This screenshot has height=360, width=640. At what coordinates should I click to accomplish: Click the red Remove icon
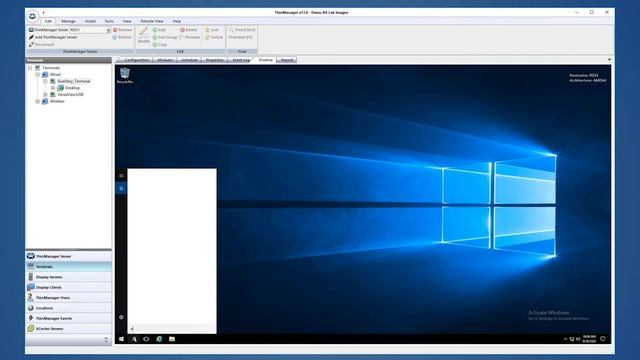click(x=115, y=30)
